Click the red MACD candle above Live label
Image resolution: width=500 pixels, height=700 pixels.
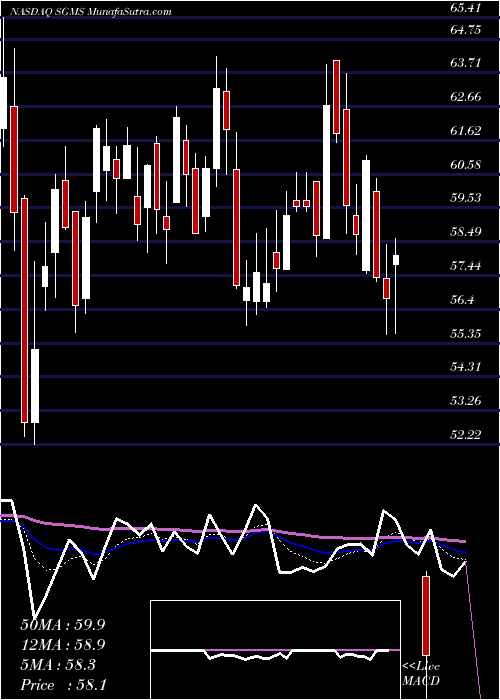point(426,616)
